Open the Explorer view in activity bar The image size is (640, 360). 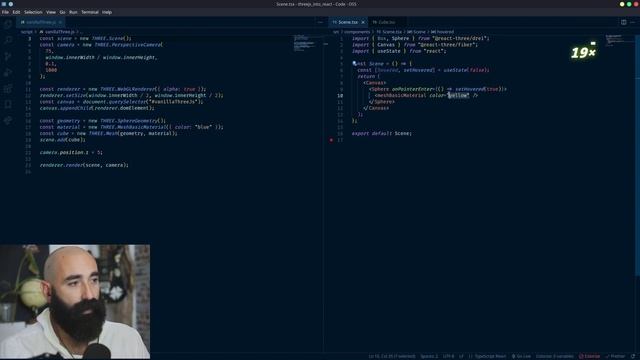[8, 24]
